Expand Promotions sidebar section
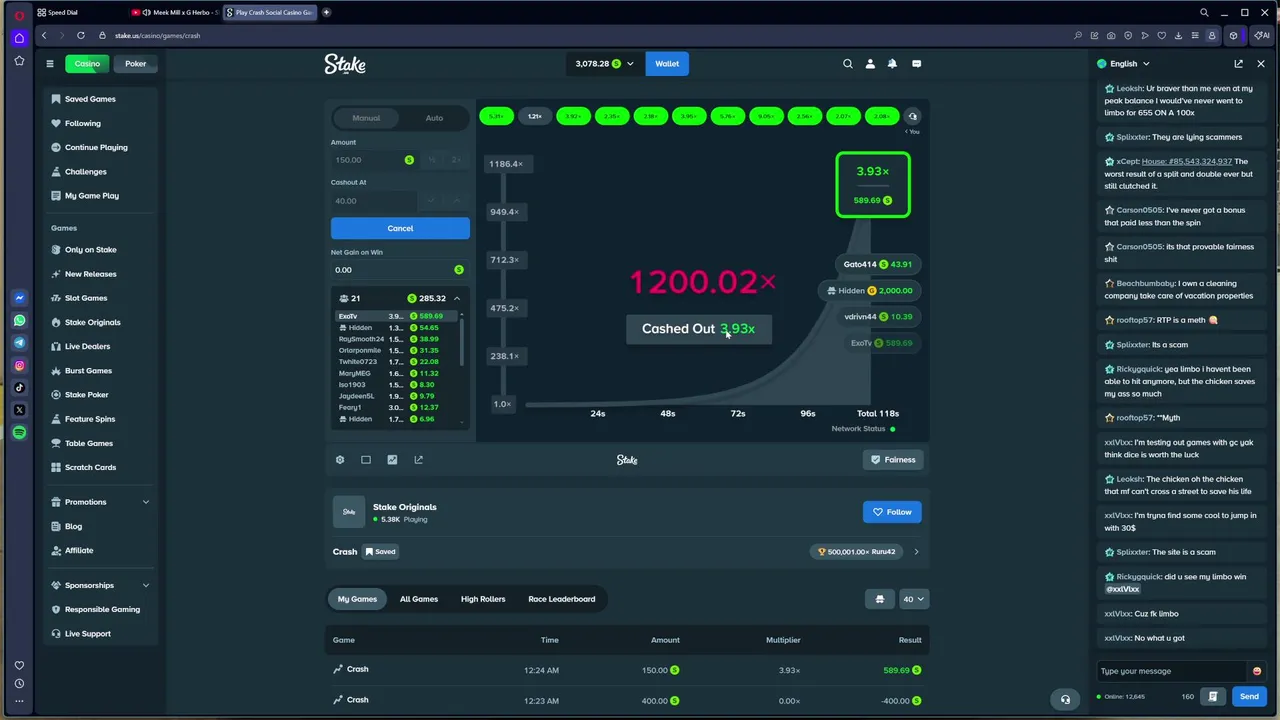The width and height of the screenshot is (1280, 720). click(x=146, y=502)
